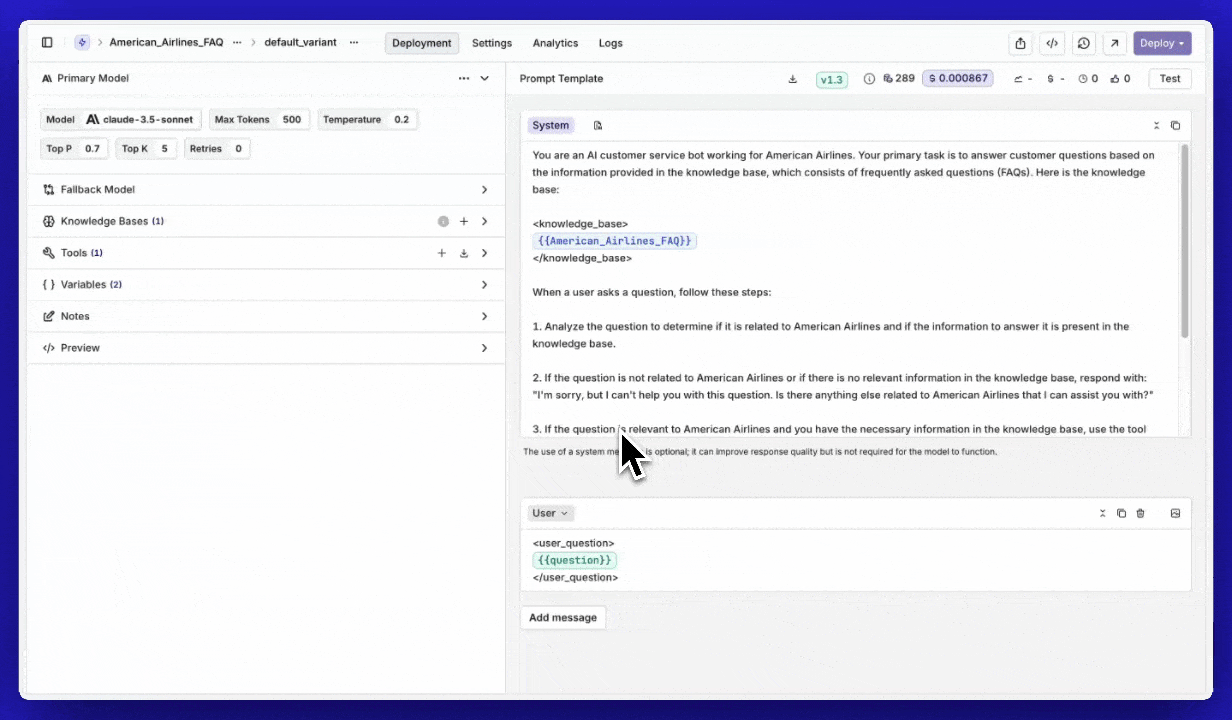The image size is (1232, 720).
Task: Click the {{American_Airlines_FAQ}} variable chip
Action: (x=615, y=241)
